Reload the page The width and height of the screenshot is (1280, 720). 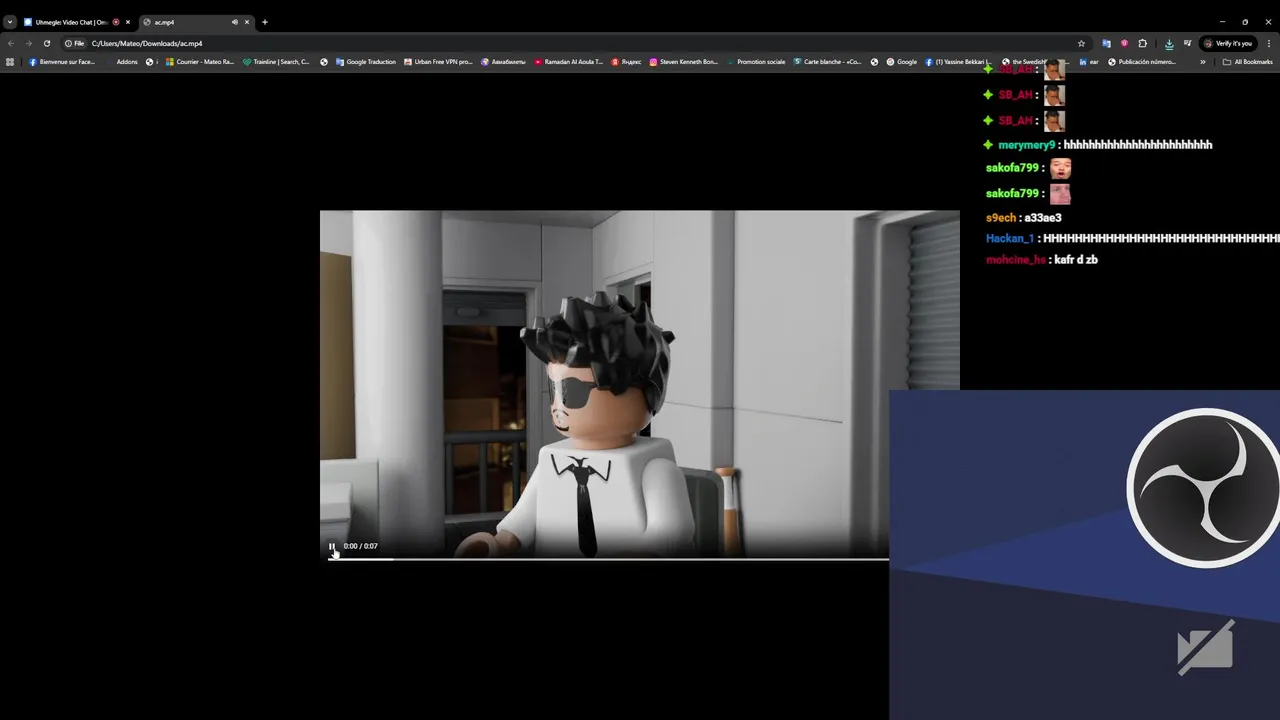(46, 43)
